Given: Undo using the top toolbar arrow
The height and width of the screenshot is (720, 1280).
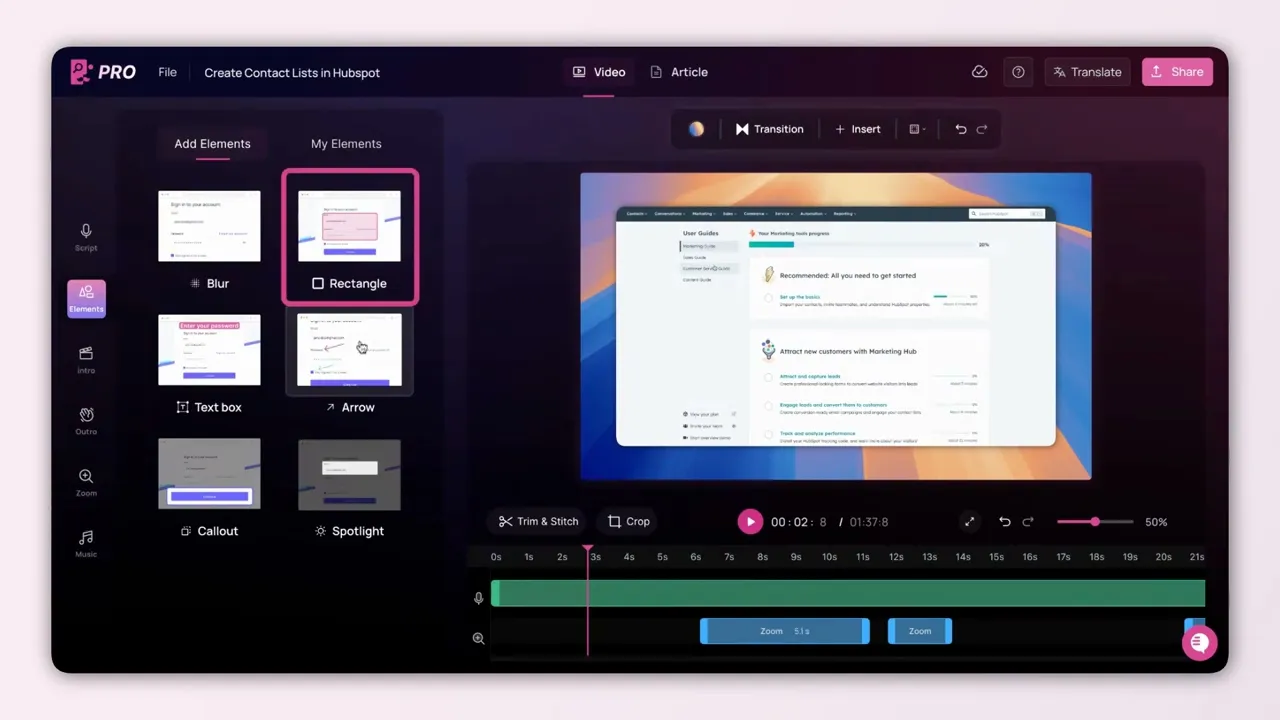Looking at the screenshot, I should click(960, 129).
